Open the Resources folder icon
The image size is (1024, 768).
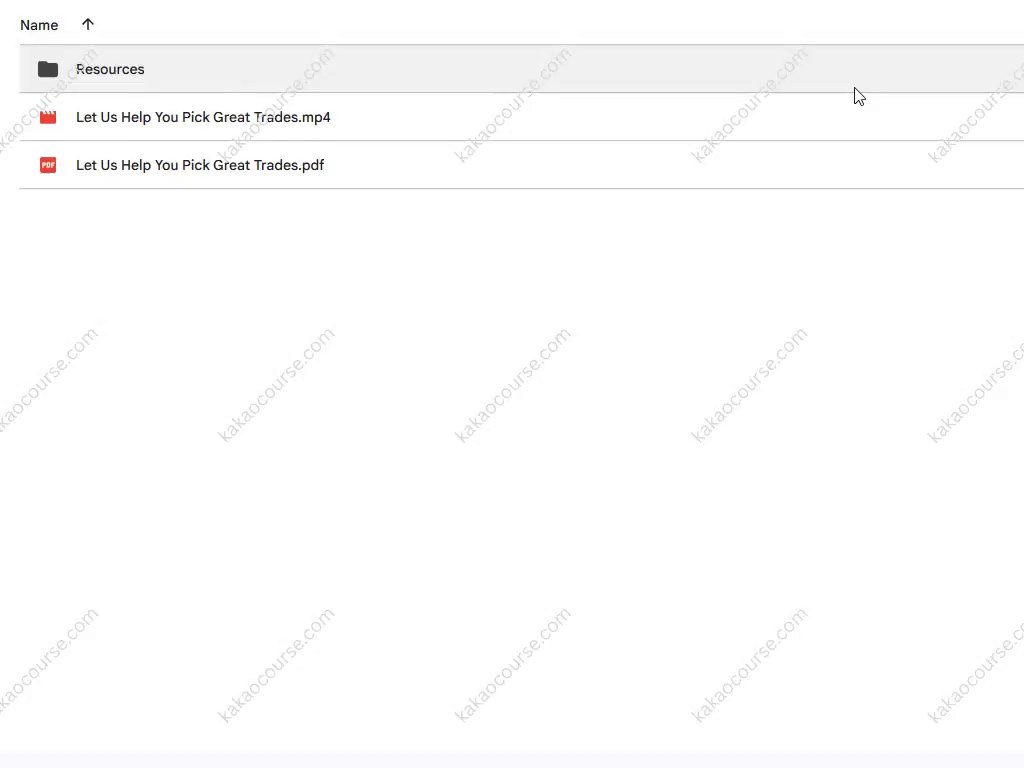(x=48, y=69)
